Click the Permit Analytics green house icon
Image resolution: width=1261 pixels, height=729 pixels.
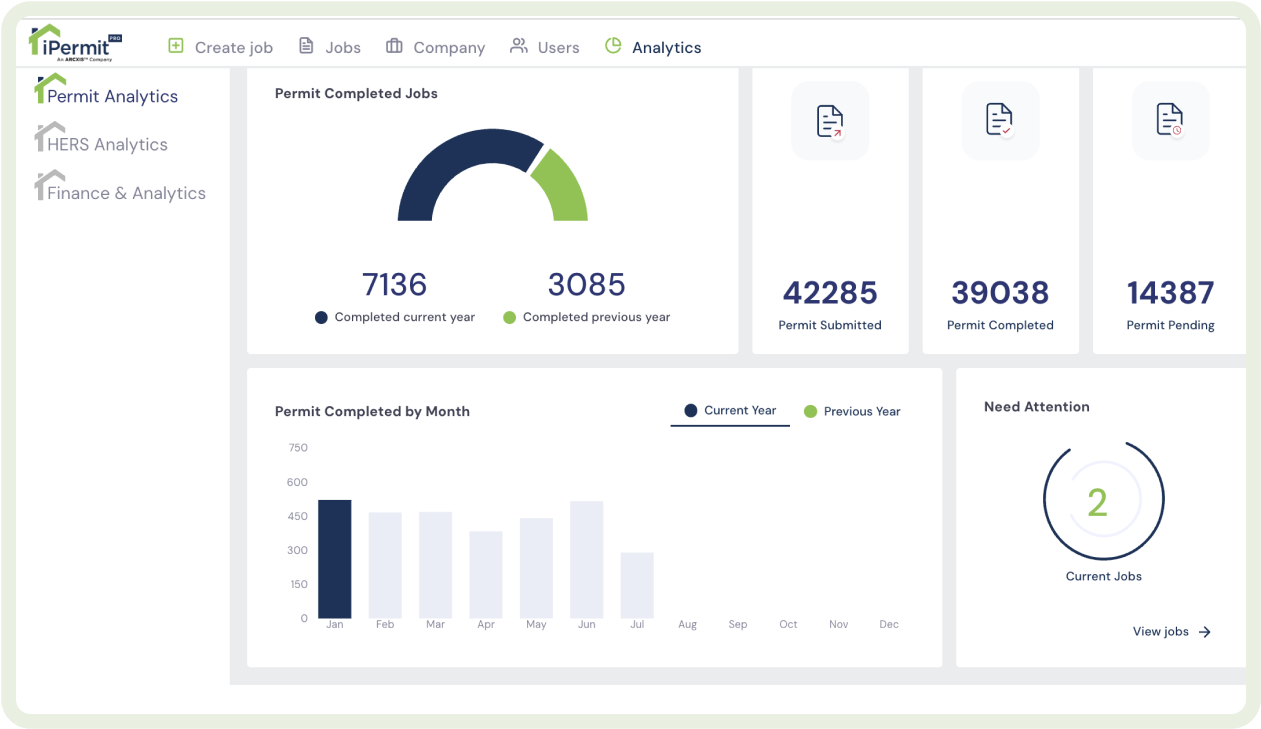[x=50, y=88]
